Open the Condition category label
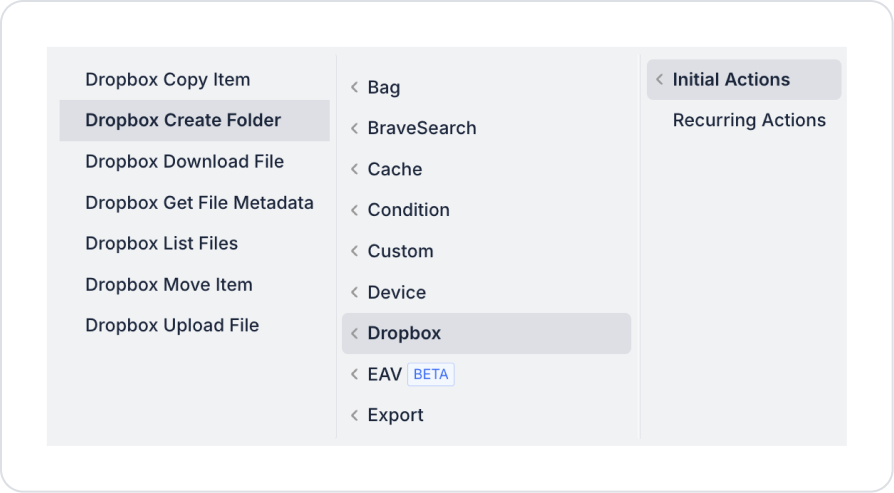 point(408,210)
